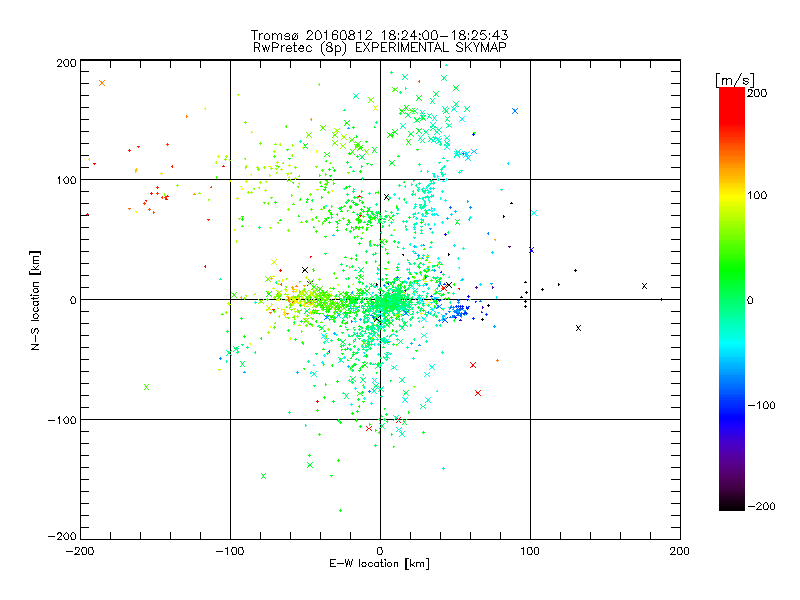Click the N-S axis tick label "200"
This screenshot has width=800, height=600.
tap(66, 63)
